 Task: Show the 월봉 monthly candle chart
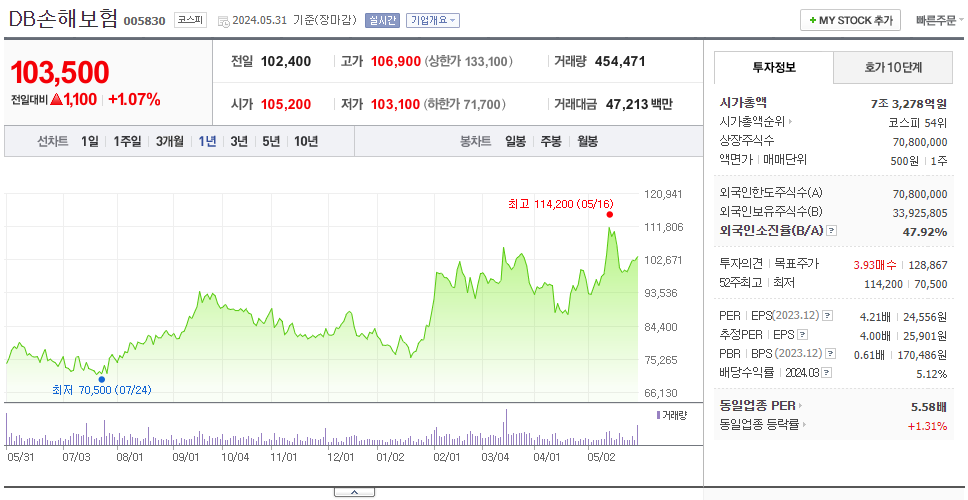click(x=588, y=141)
